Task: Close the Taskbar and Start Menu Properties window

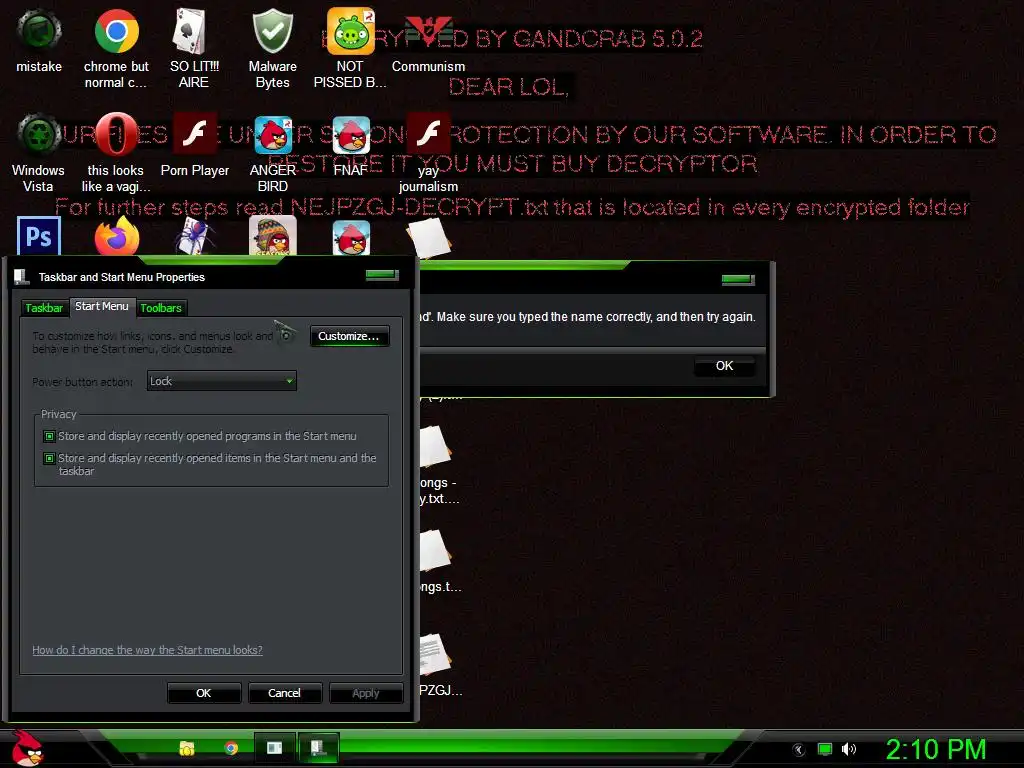Action: pyautogui.click(x=382, y=274)
